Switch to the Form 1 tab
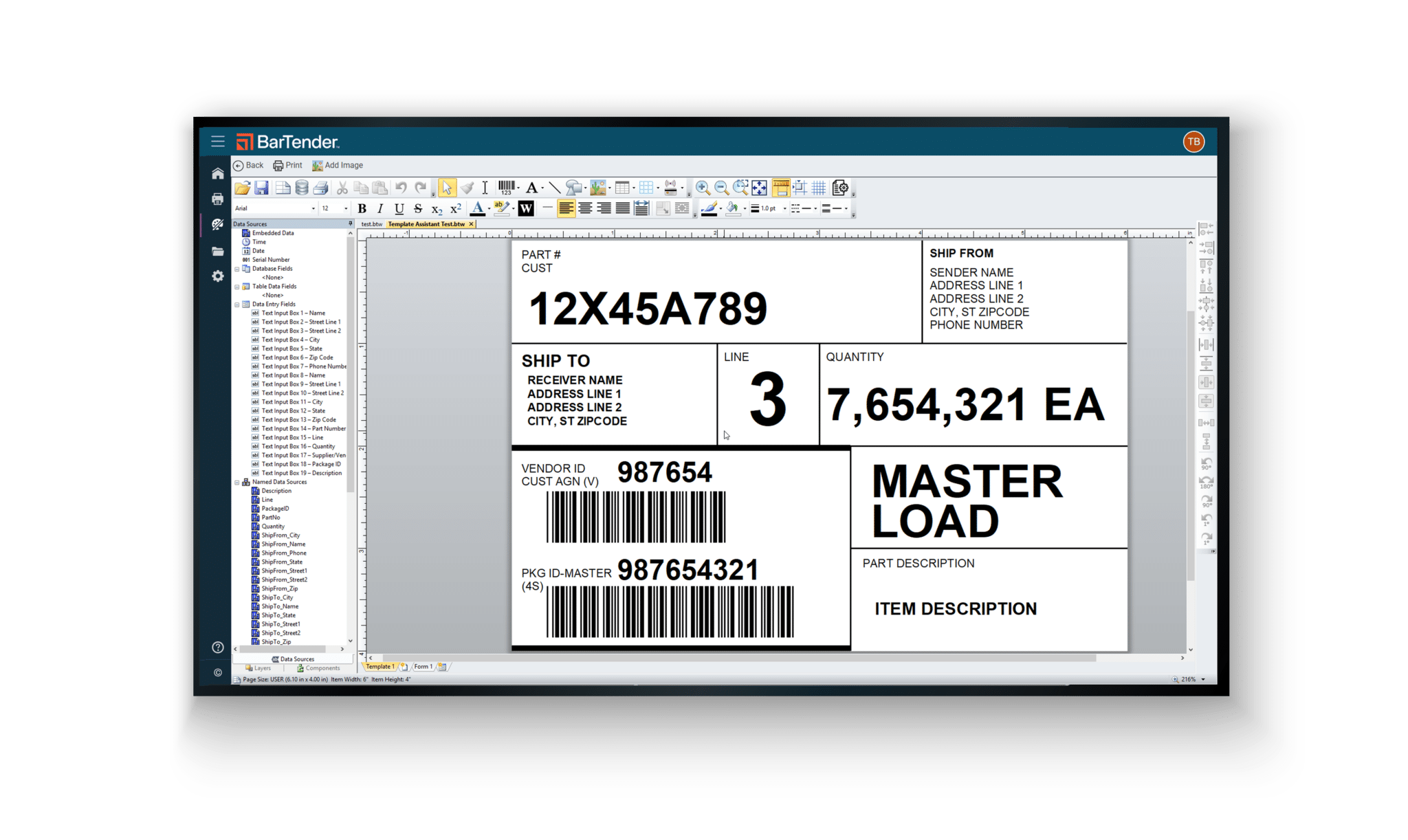Screen dimensions: 1408x840 point(423,667)
